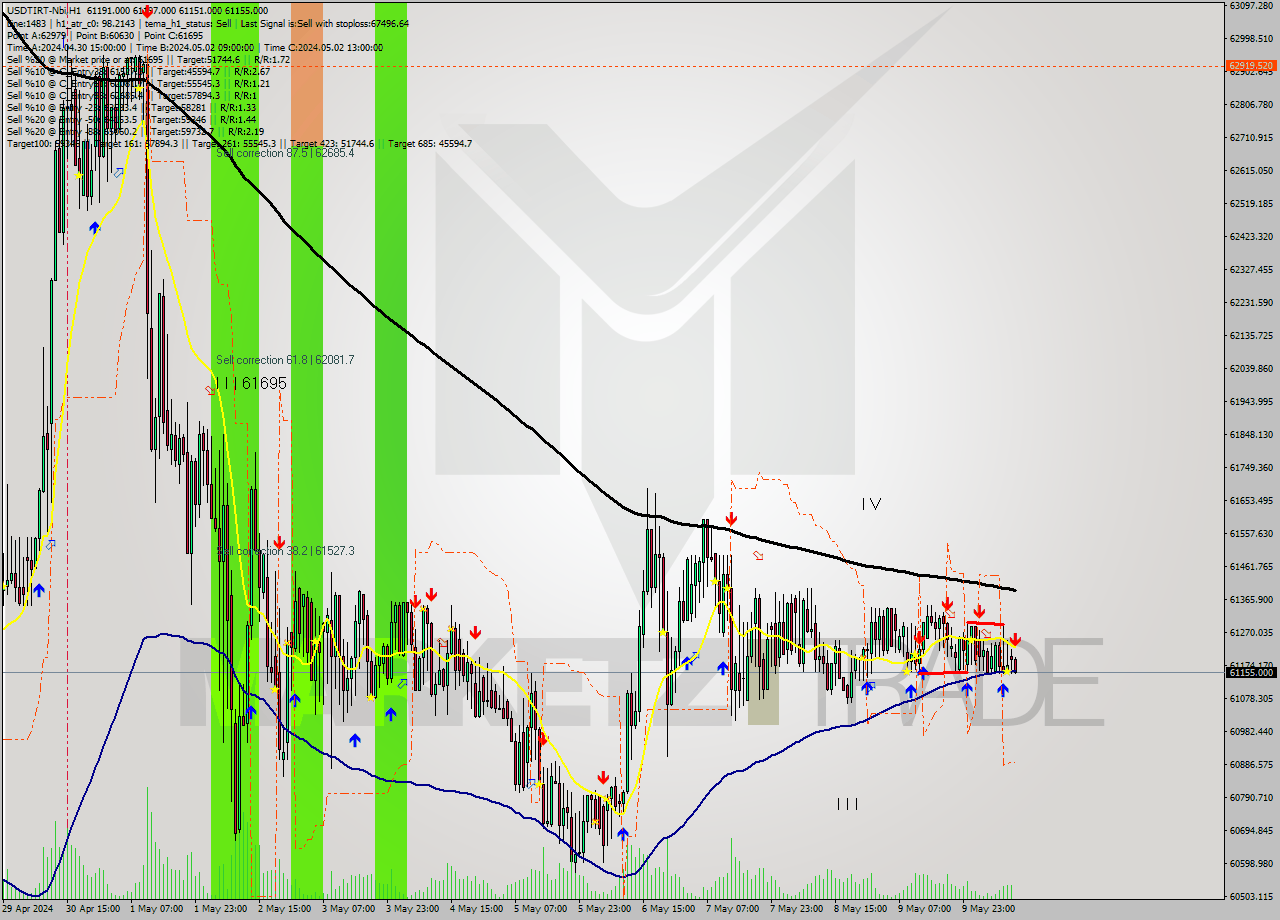Click price axis value 62423.320

coord(1251,236)
